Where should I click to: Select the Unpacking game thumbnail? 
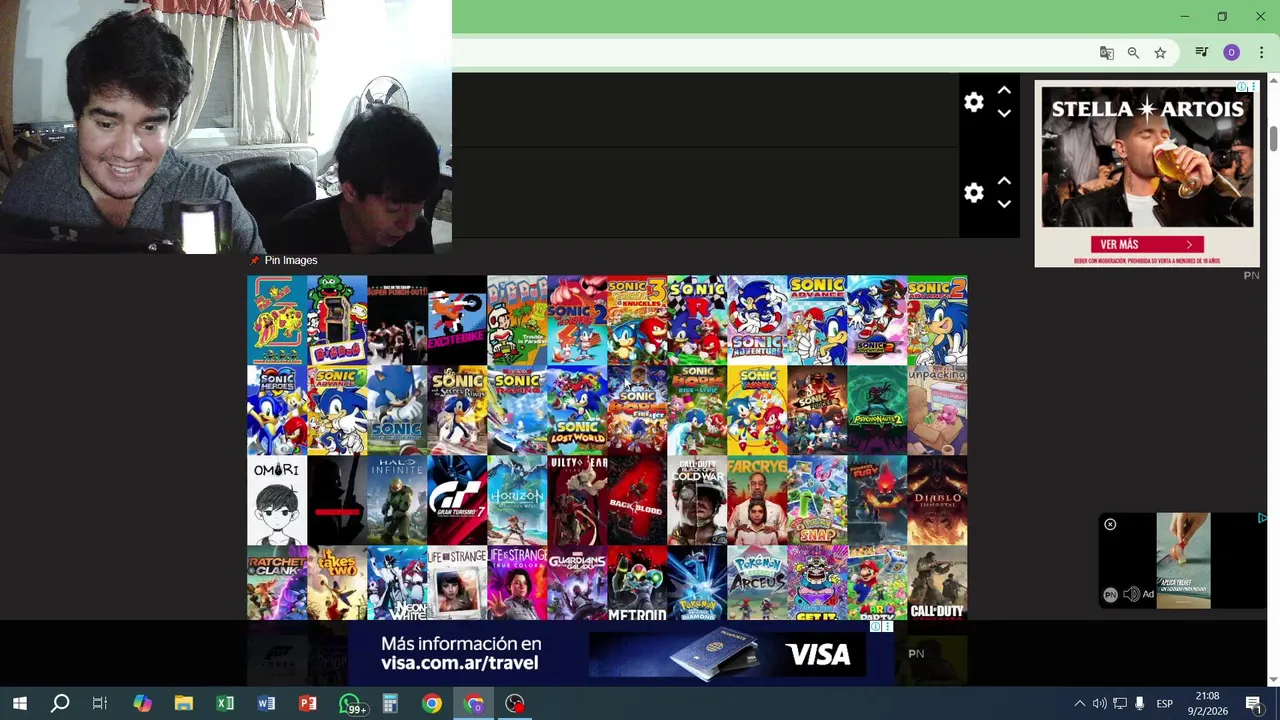pos(937,410)
